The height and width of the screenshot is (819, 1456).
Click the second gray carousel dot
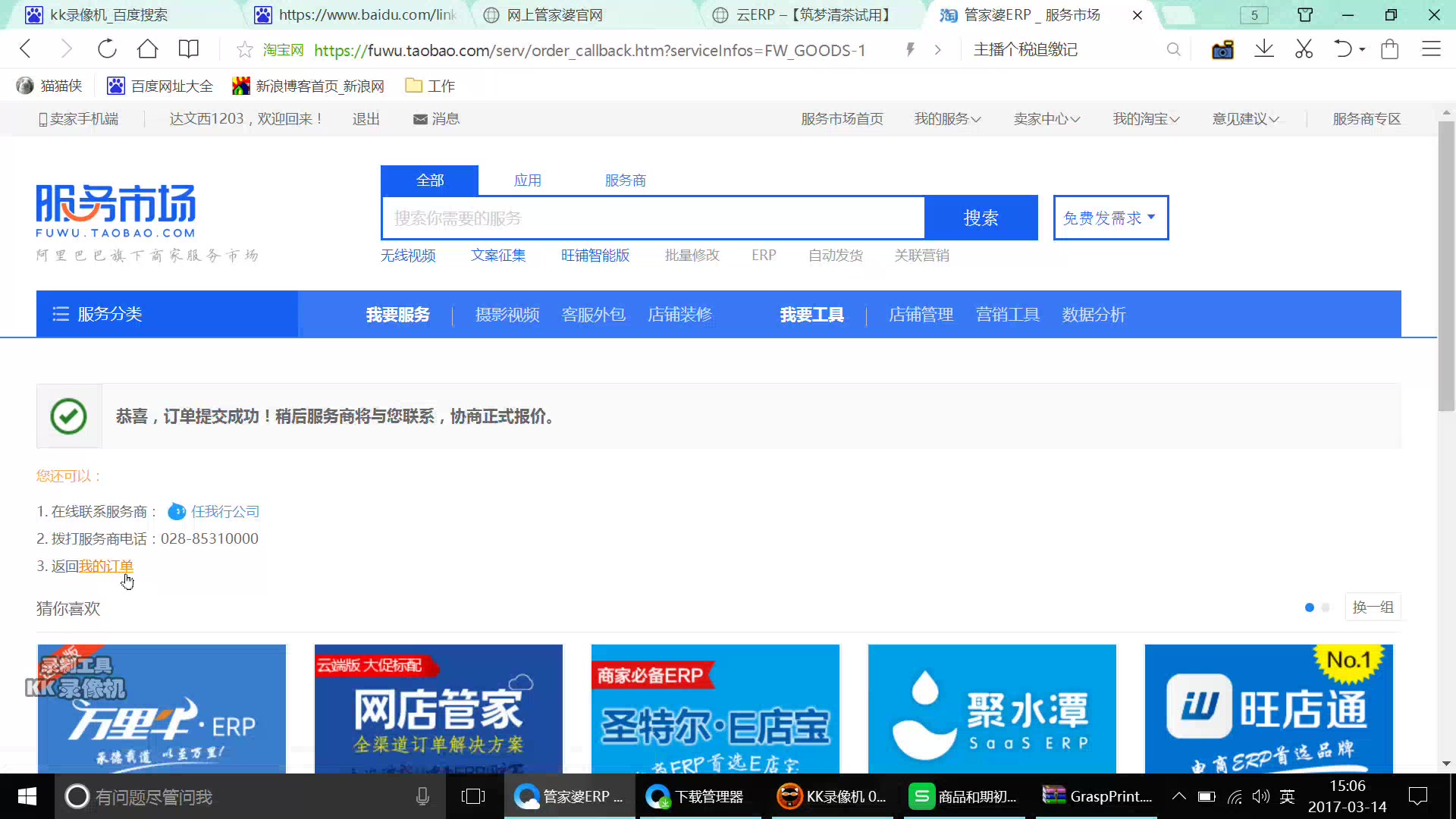coord(1326,607)
